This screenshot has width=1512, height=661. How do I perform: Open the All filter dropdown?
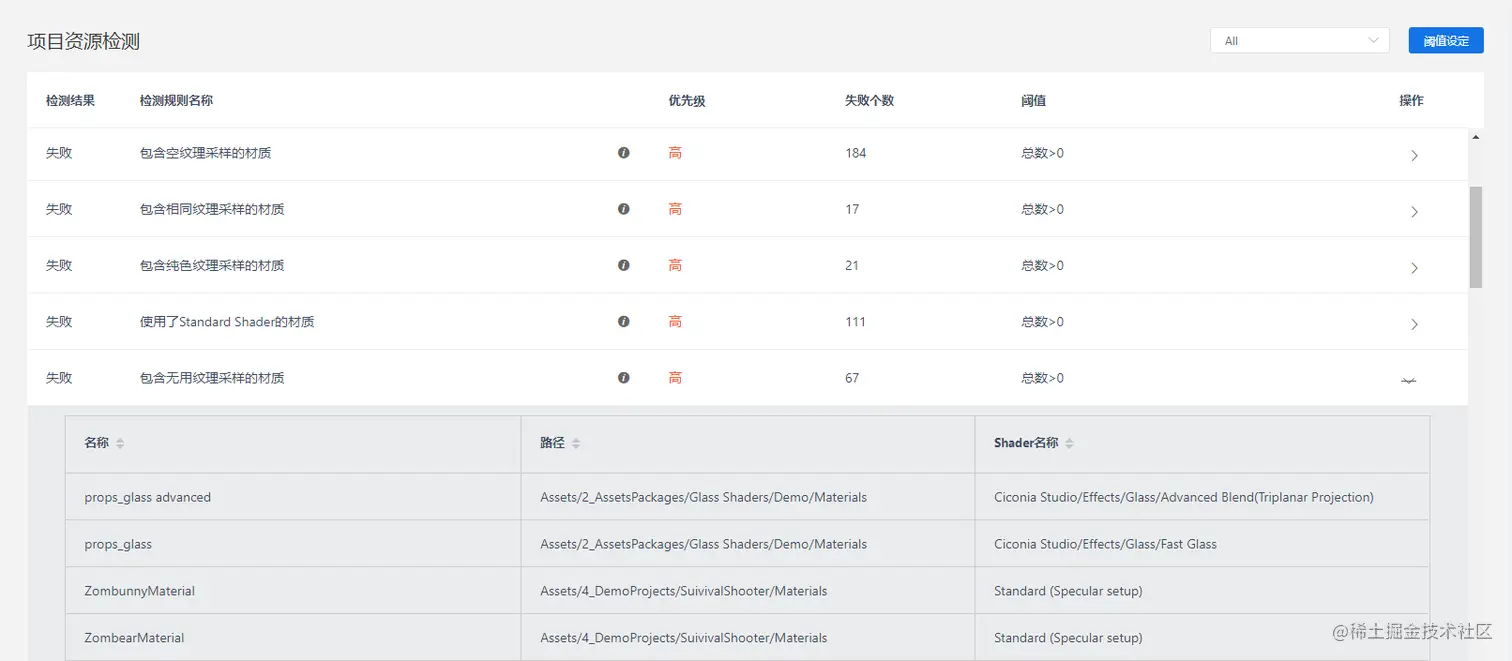point(1299,41)
